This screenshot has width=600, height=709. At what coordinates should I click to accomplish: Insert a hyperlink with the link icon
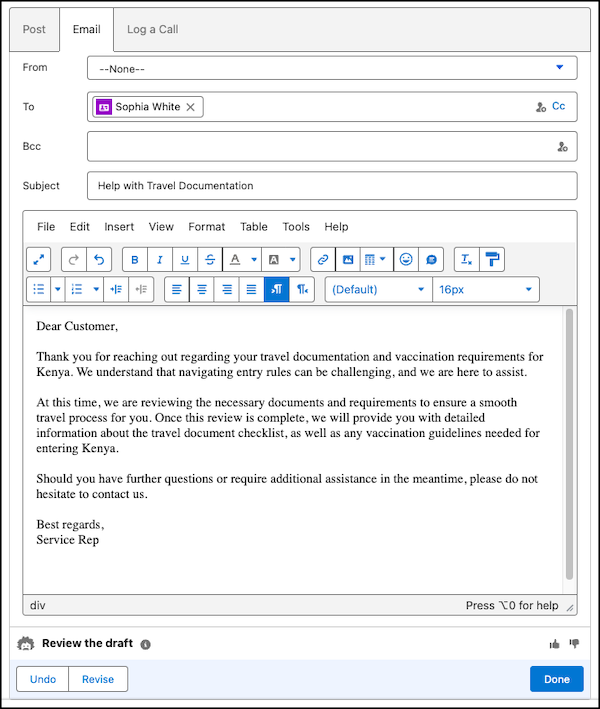[323, 260]
